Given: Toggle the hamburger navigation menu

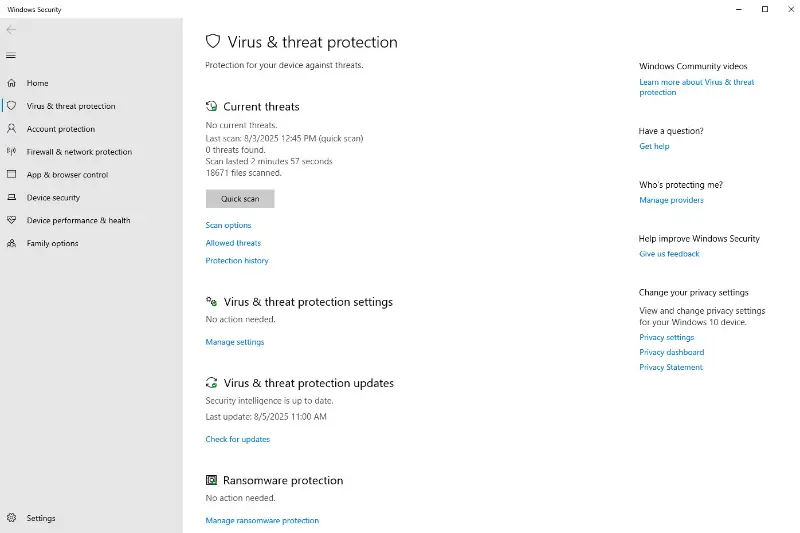Looking at the screenshot, I should (11, 55).
